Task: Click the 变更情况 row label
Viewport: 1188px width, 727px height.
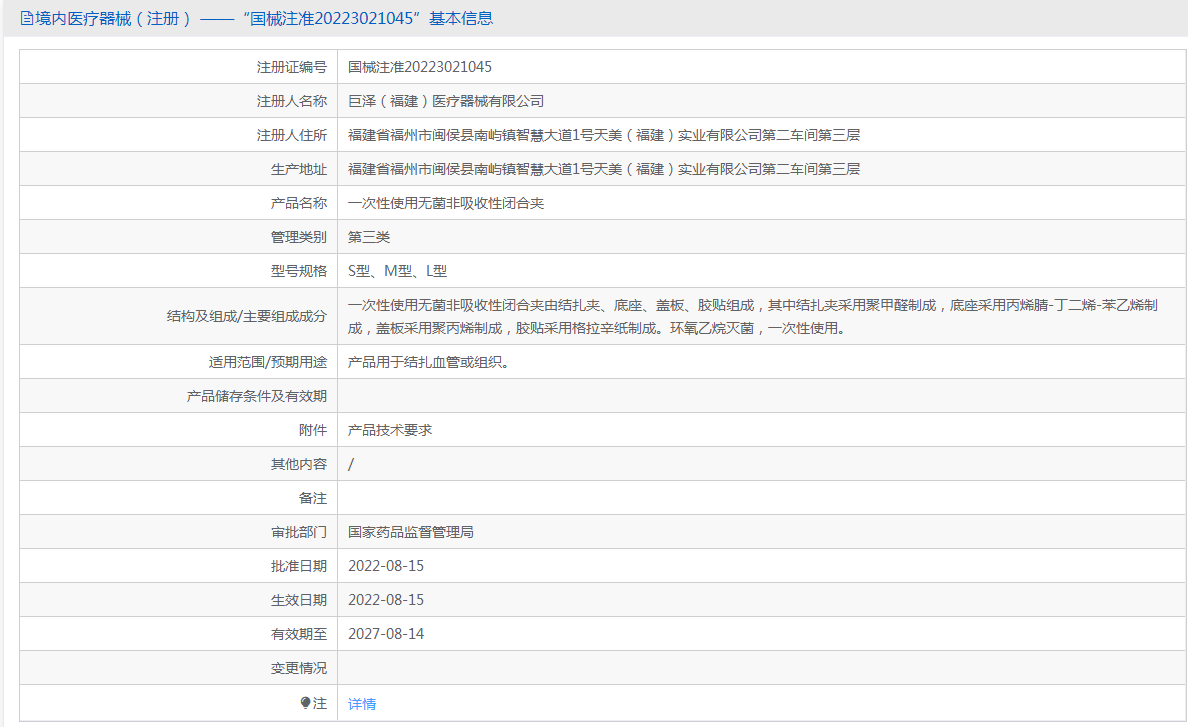Action: click(298, 668)
